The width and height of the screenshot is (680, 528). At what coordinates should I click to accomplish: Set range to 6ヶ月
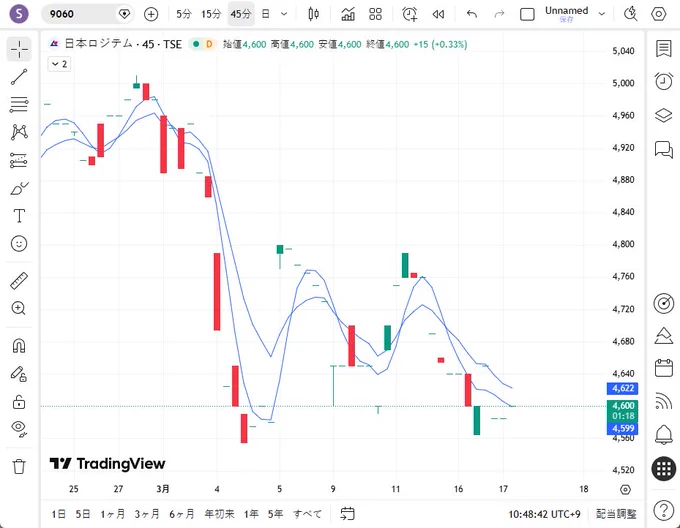coord(182,514)
